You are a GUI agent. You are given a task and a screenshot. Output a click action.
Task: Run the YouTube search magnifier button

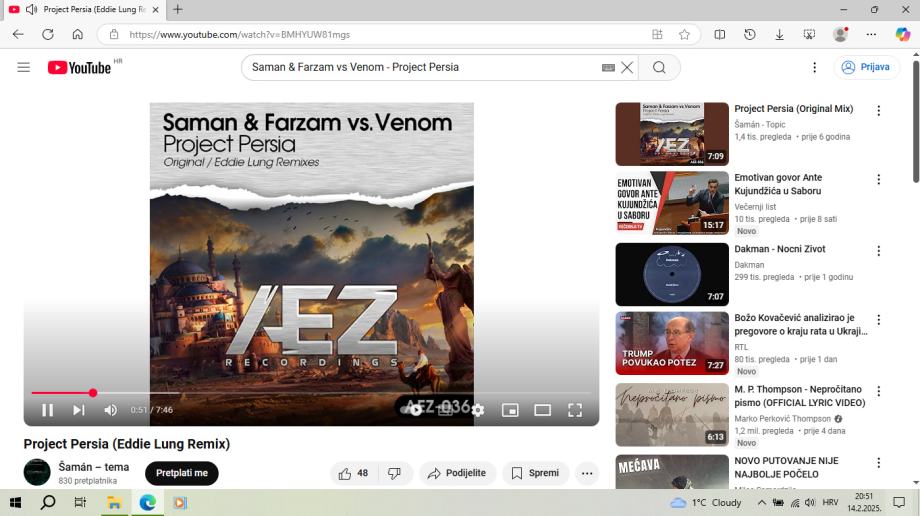click(659, 68)
